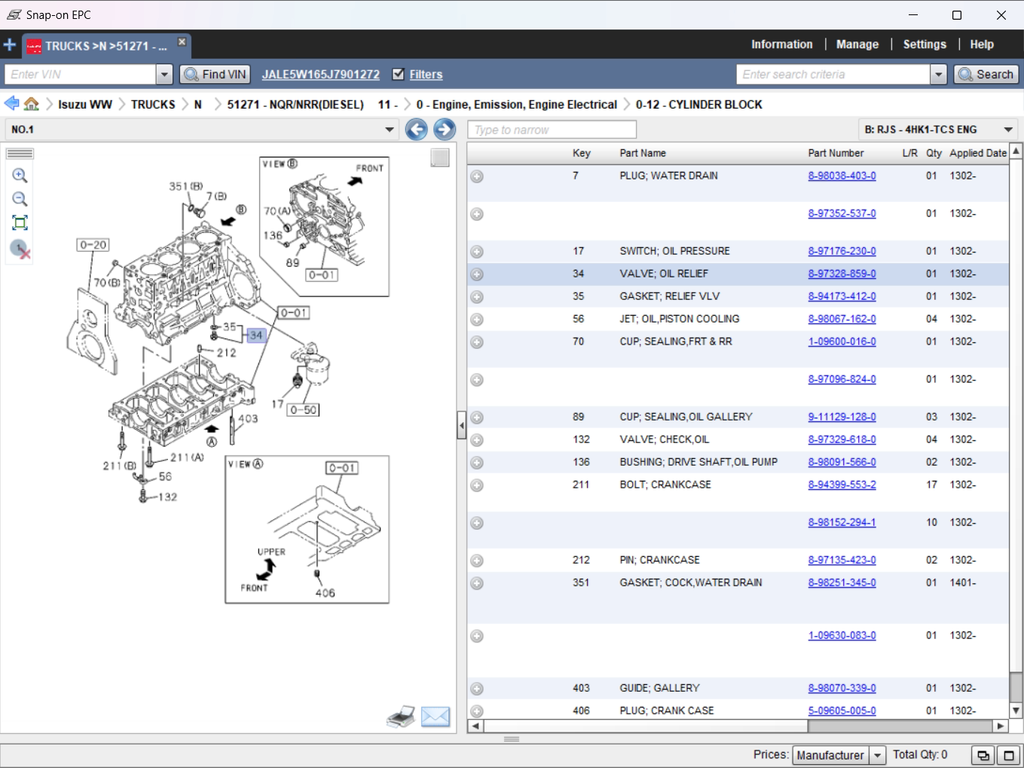1024x768 pixels.
Task: Expand the Enter VIN dropdown
Action: coord(165,74)
